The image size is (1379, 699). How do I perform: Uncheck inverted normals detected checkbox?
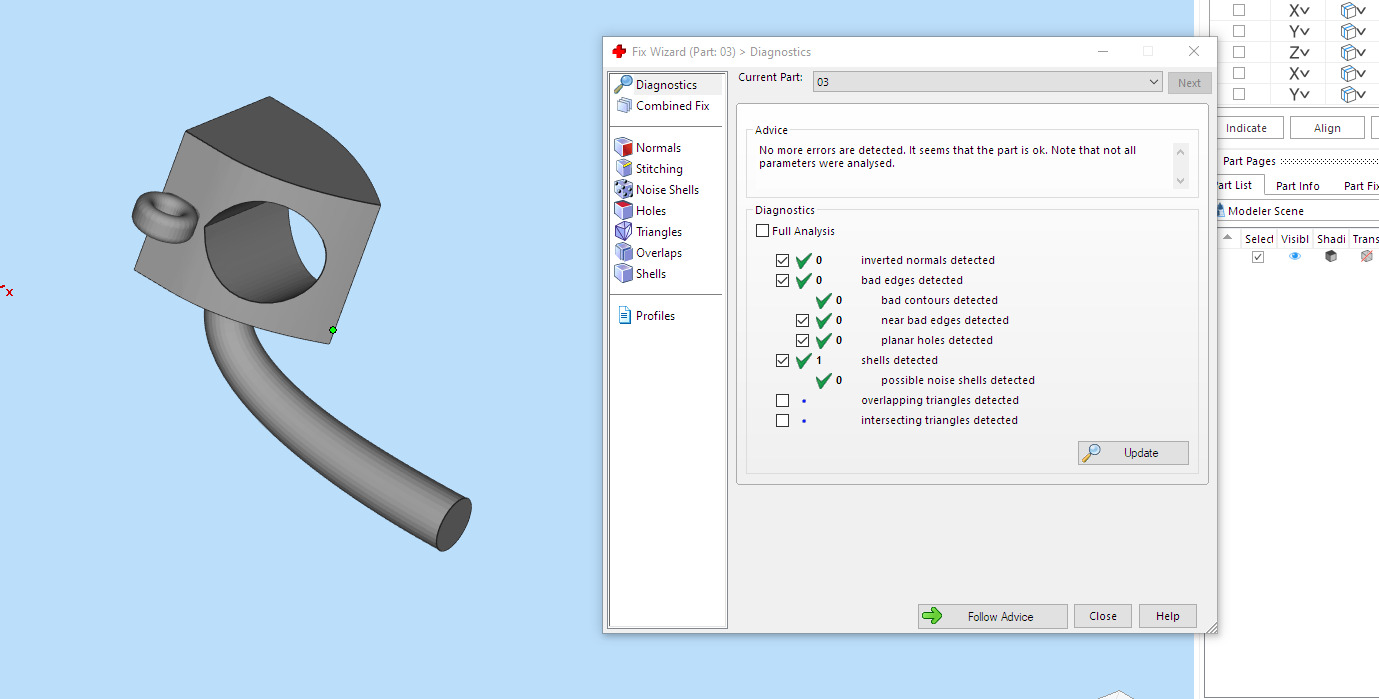[783, 260]
